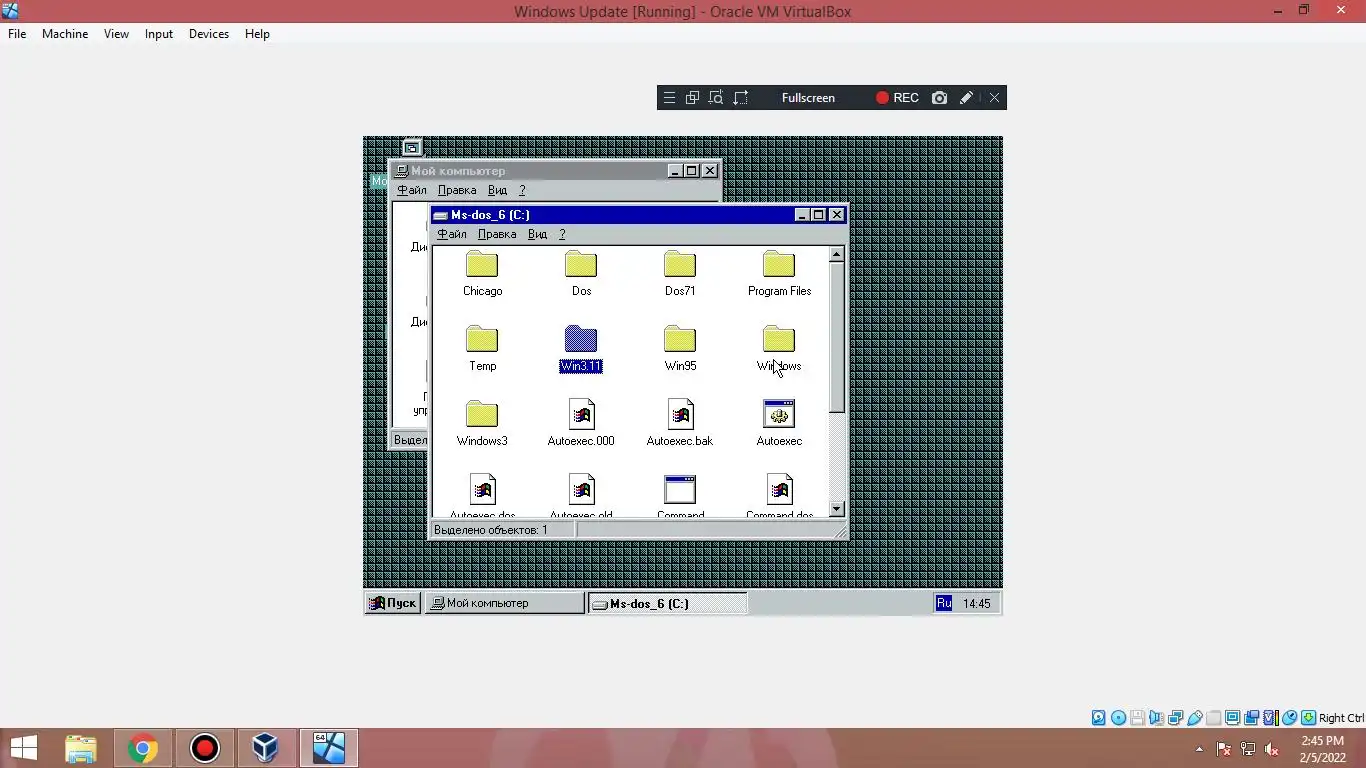The image size is (1366, 768).
Task: Click the VirtualBox cube taskbar icon
Action: (x=265, y=748)
